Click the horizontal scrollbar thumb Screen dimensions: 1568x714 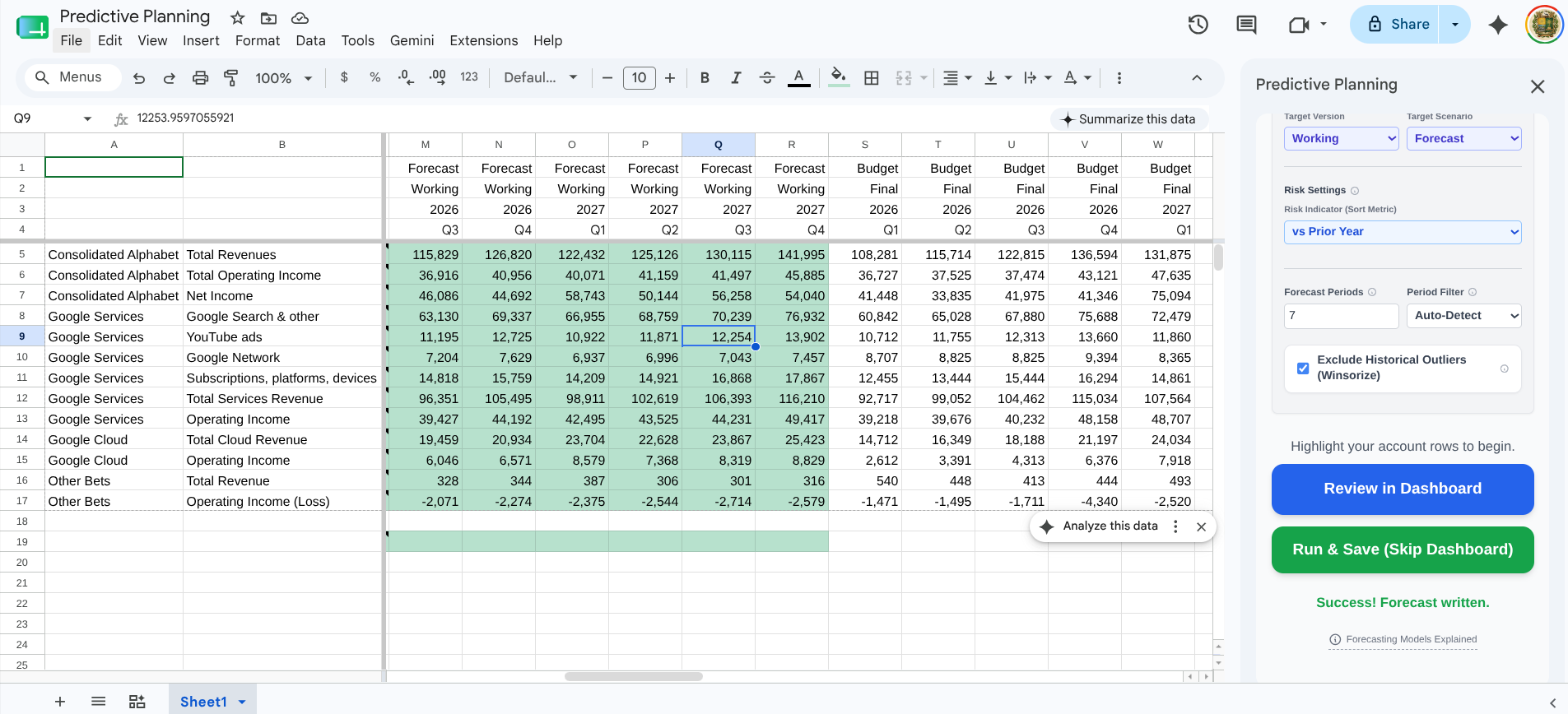[634, 677]
